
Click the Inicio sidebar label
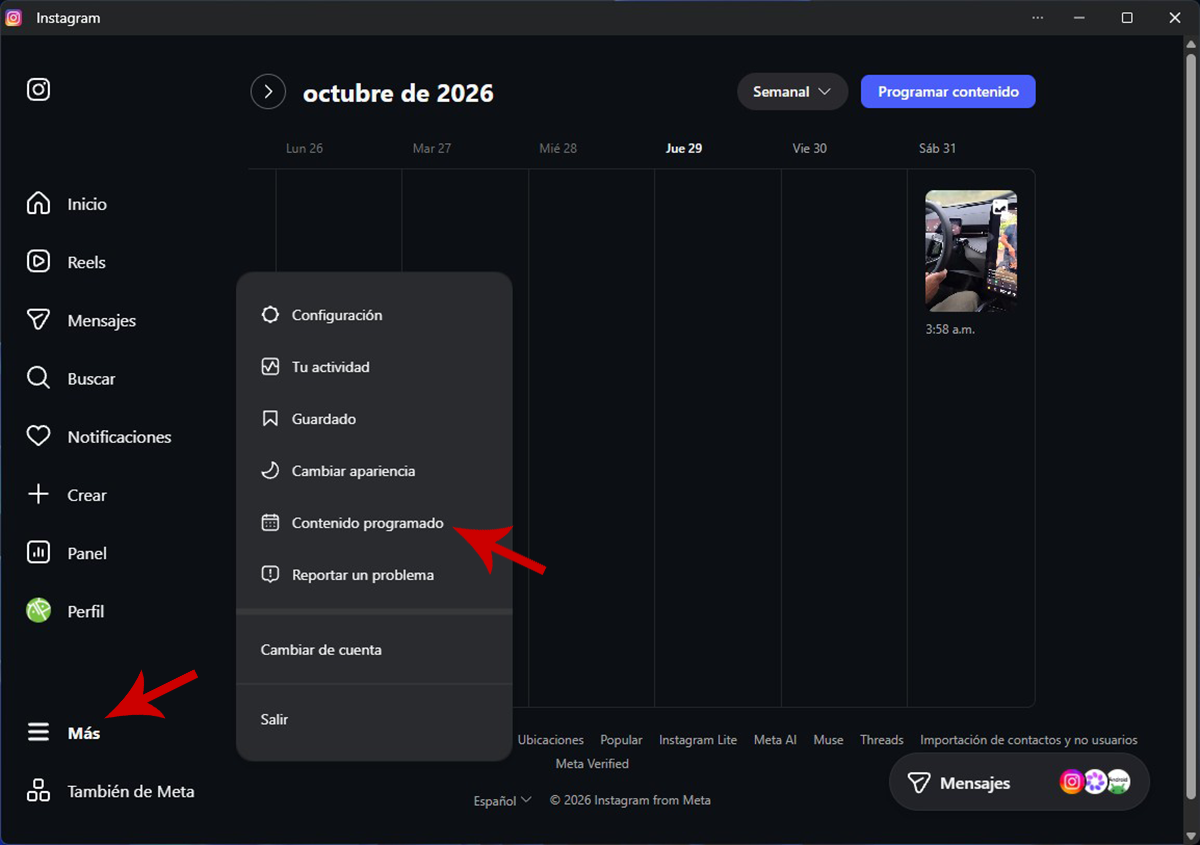pyautogui.click(x=87, y=204)
